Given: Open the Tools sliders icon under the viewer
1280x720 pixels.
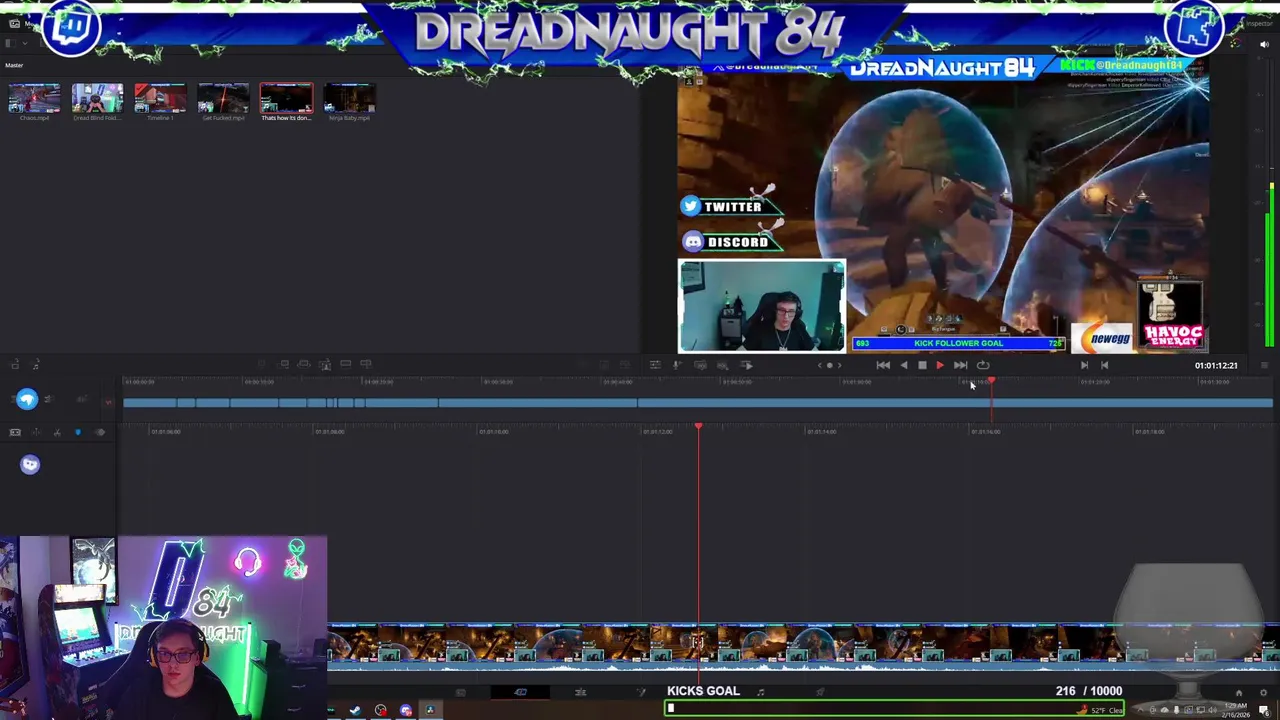Looking at the screenshot, I should coord(654,364).
